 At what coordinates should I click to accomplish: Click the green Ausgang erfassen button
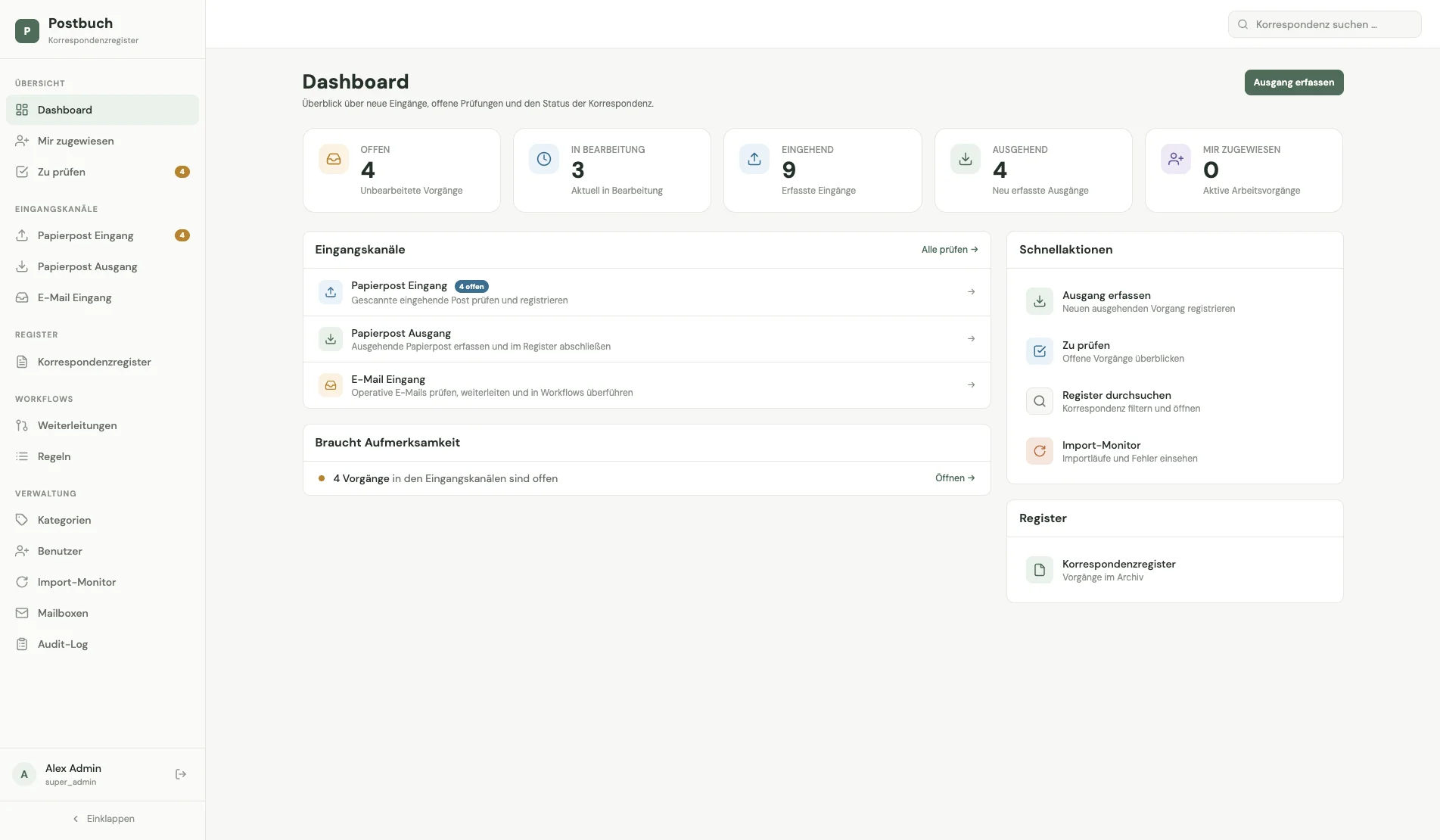1294,82
